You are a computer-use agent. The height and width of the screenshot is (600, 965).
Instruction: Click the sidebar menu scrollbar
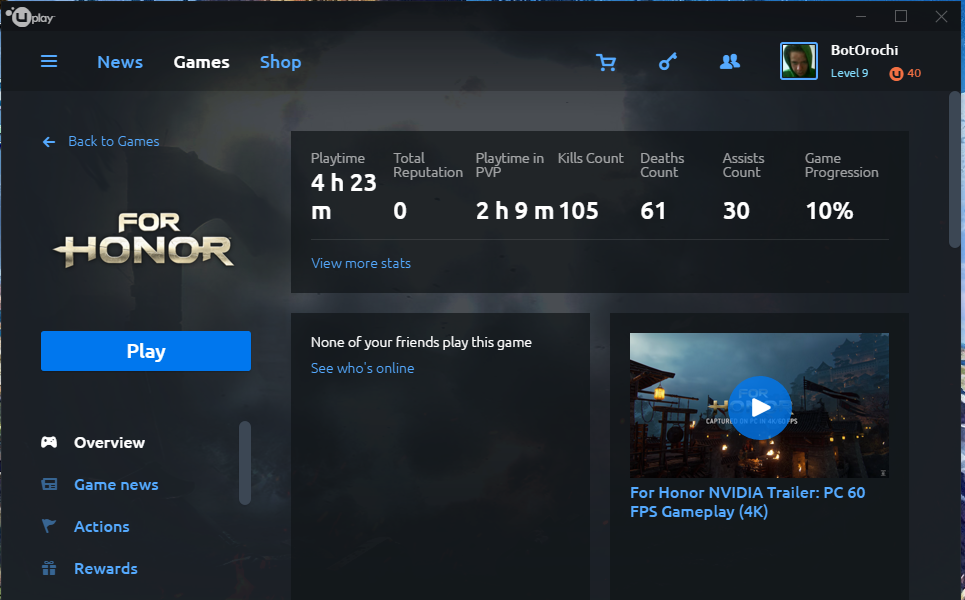pos(245,463)
